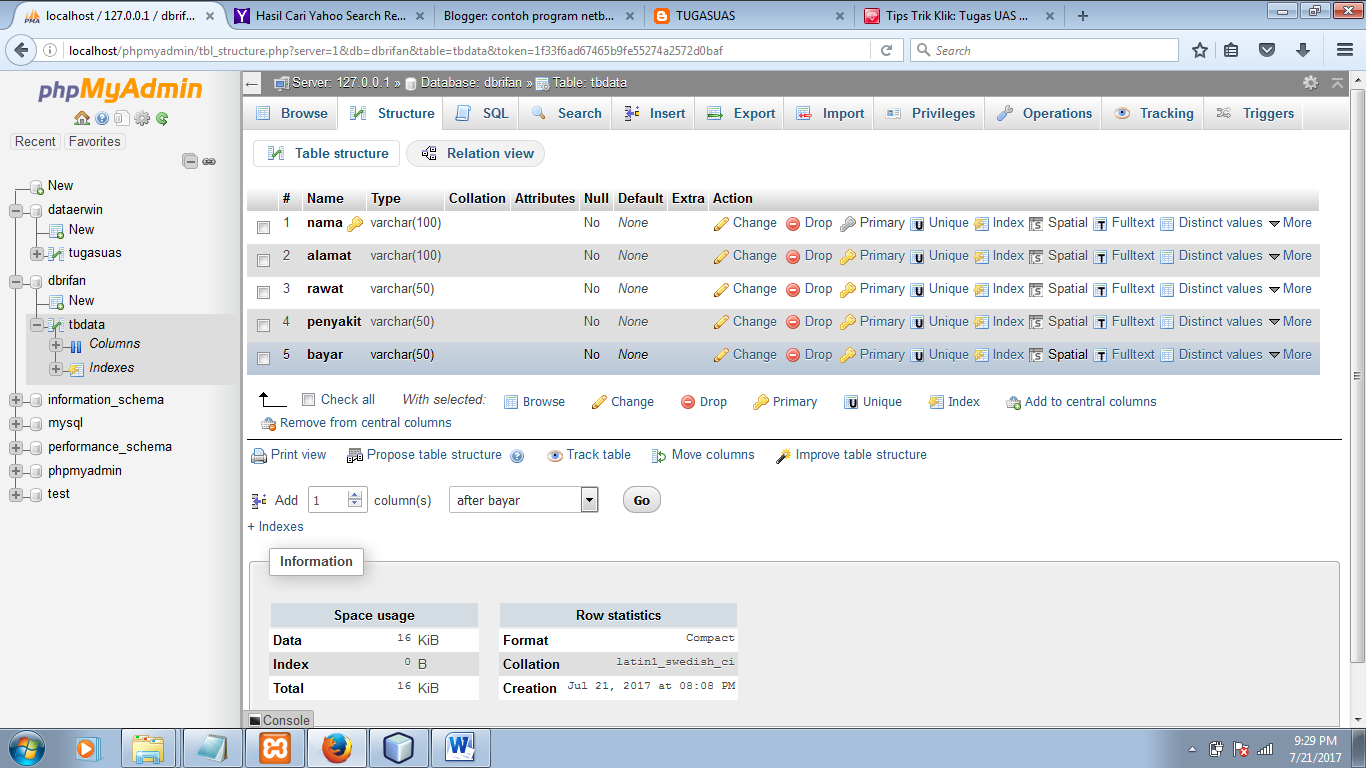1366x768 pixels.
Task: Expand the mysql database tree node
Action: [x=15, y=422]
